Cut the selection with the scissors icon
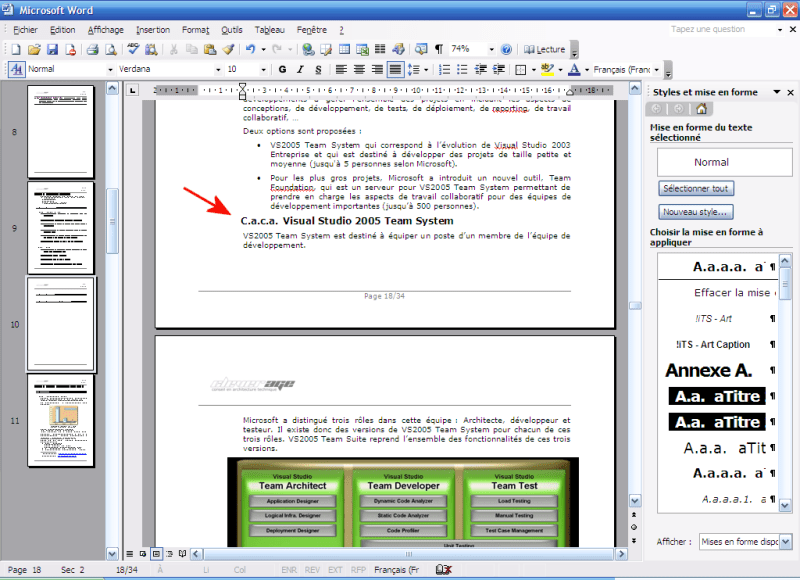 click(x=173, y=49)
